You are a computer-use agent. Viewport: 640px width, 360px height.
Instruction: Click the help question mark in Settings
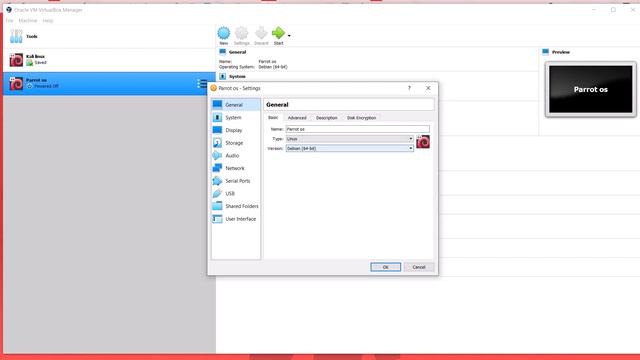pos(409,88)
